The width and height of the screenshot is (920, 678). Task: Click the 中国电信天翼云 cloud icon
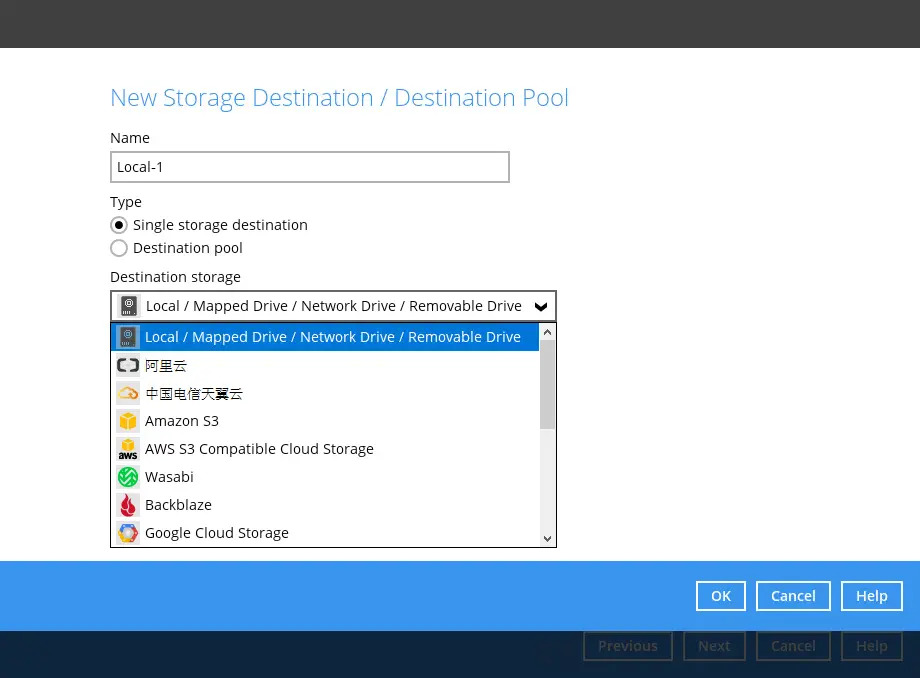[127, 393]
